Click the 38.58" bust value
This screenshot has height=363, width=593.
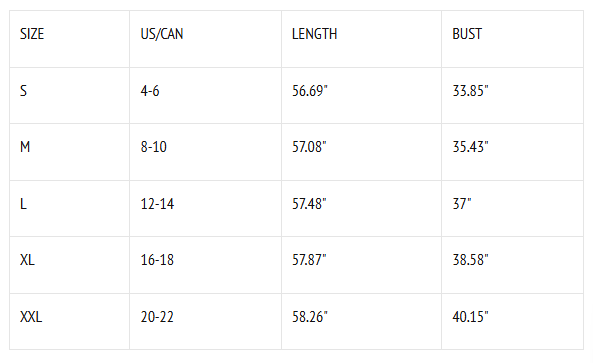pyautogui.click(x=470, y=260)
